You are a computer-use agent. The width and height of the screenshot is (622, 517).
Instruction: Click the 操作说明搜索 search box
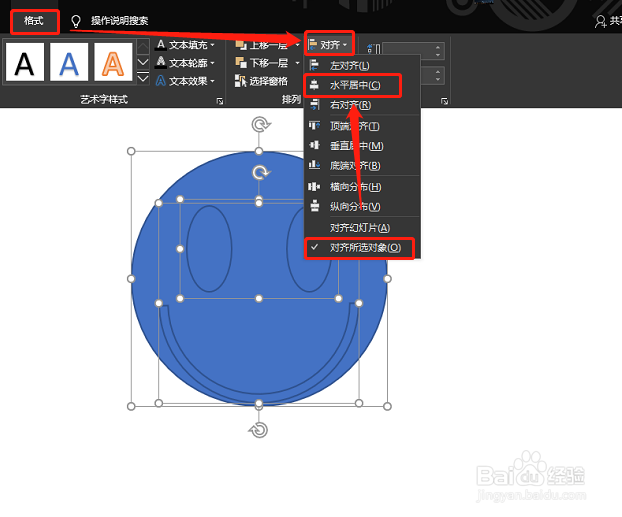pos(119,21)
